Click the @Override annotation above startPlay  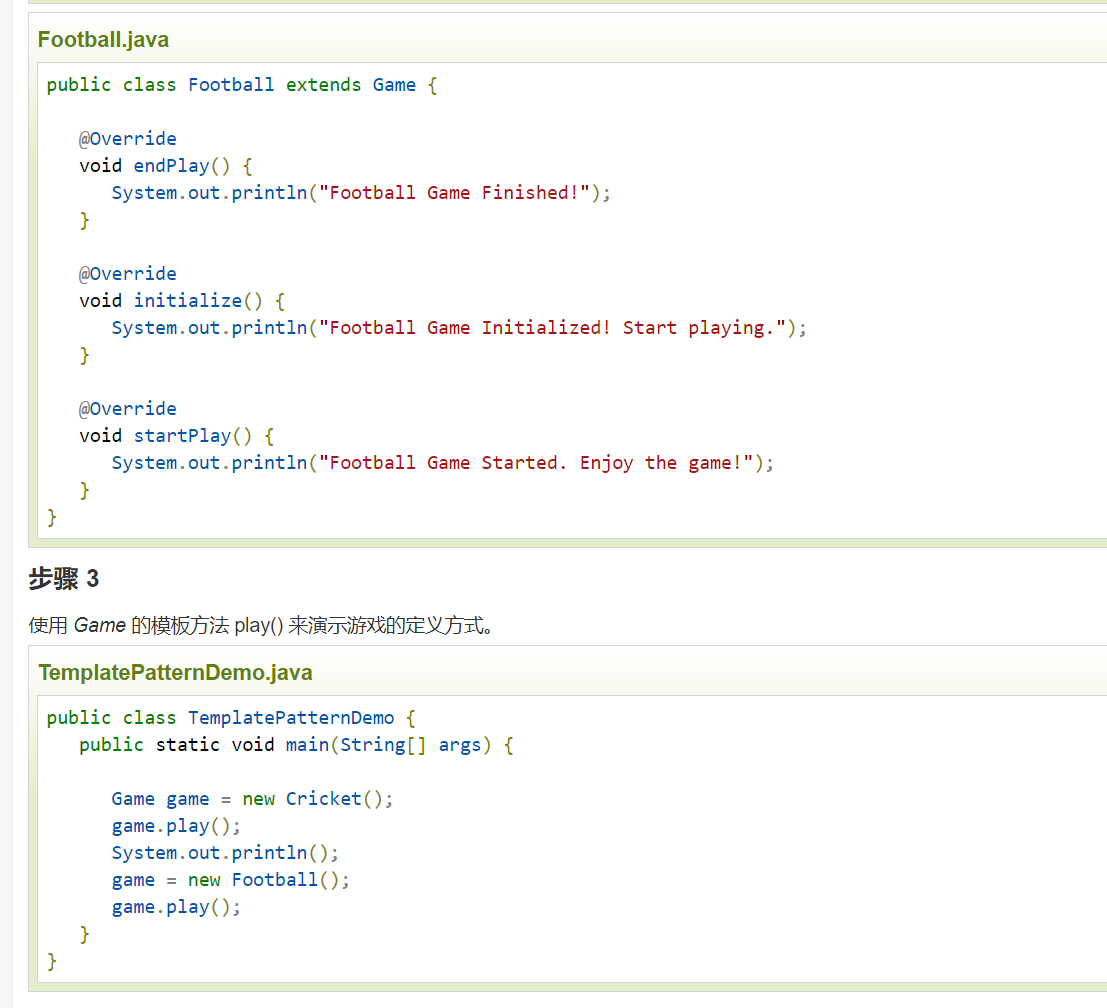(x=128, y=409)
